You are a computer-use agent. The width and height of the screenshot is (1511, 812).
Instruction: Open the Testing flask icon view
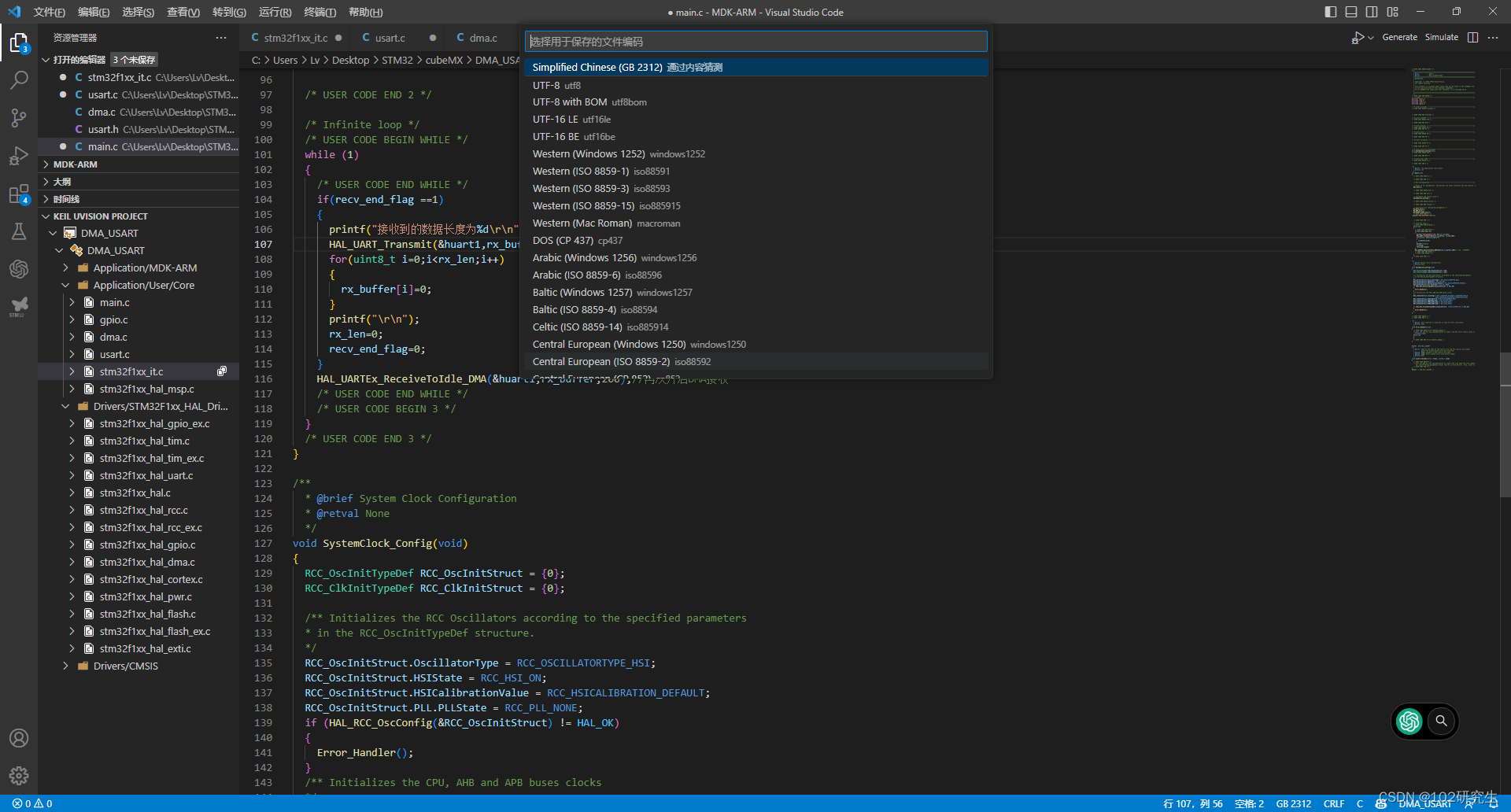click(x=19, y=231)
